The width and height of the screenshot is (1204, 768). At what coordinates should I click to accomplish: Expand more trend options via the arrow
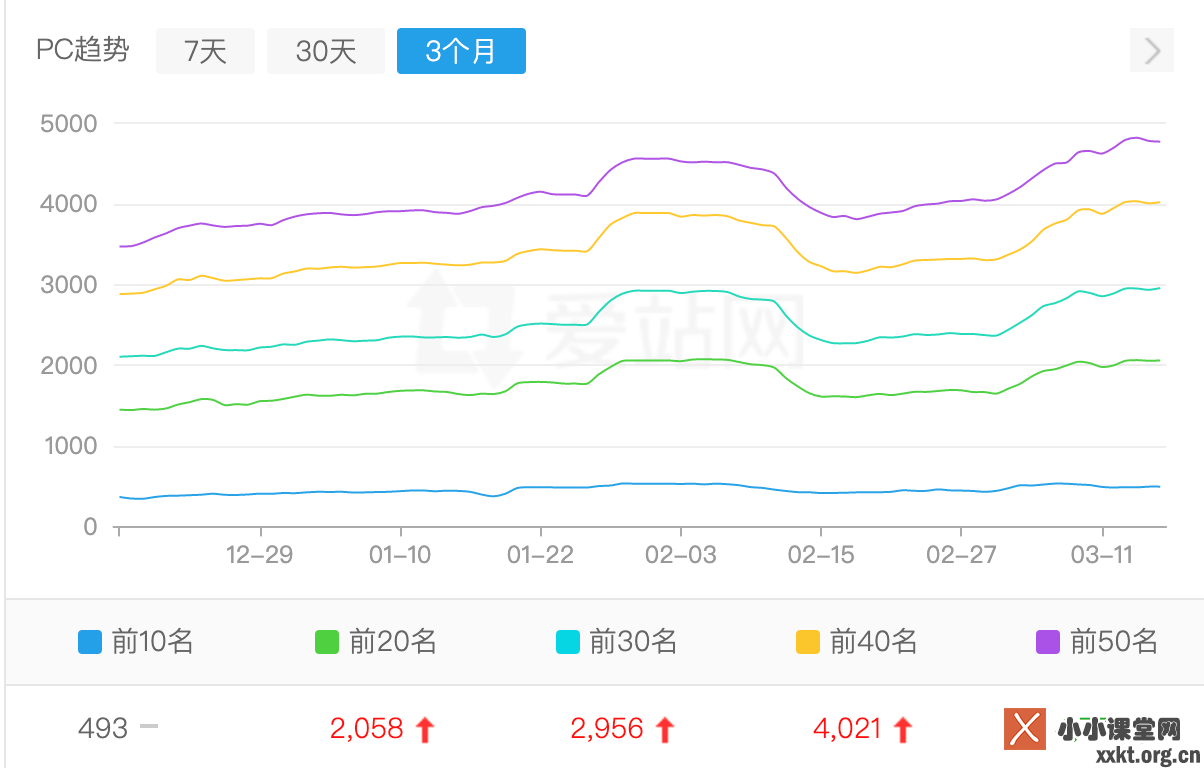click(x=1151, y=50)
